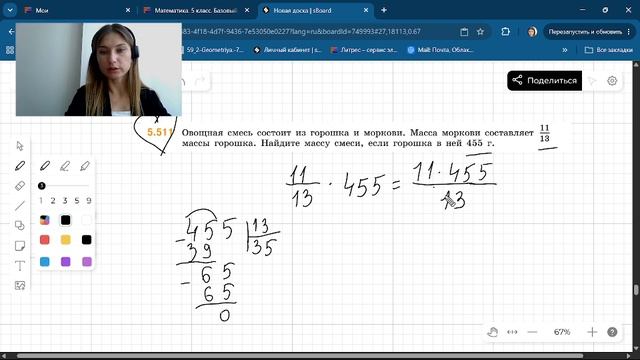Click the browser address bar URL
640x360 pixels.
pyautogui.click(x=302, y=31)
